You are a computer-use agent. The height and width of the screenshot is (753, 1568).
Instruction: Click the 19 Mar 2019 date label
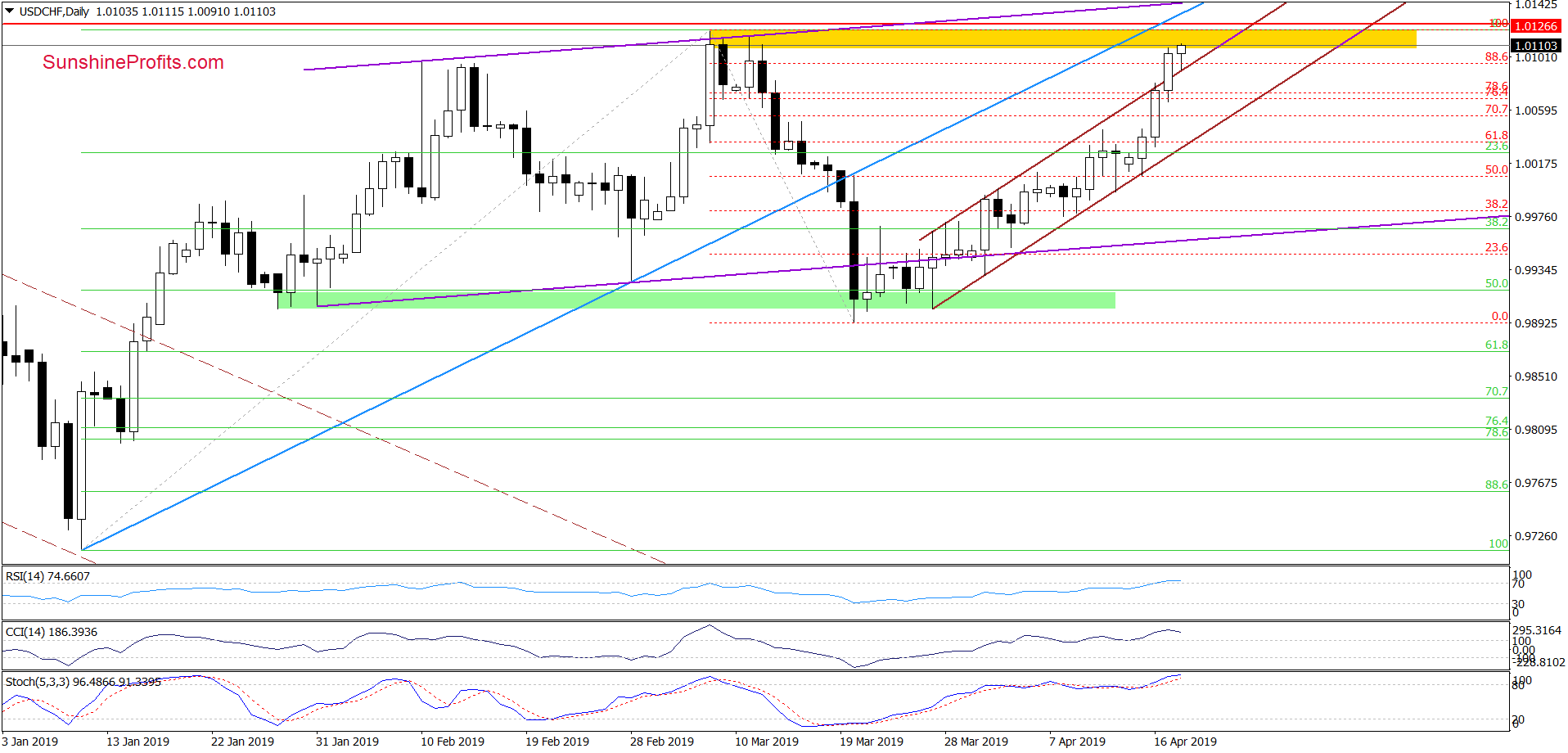[x=872, y=742]
